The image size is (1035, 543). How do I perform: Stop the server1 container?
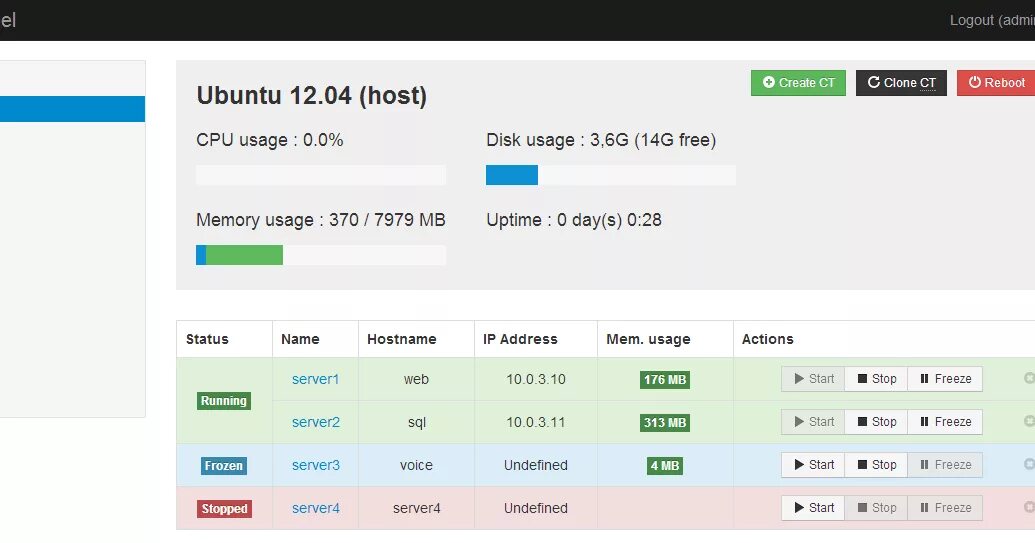pyautogui.click(x=876, y=379)
